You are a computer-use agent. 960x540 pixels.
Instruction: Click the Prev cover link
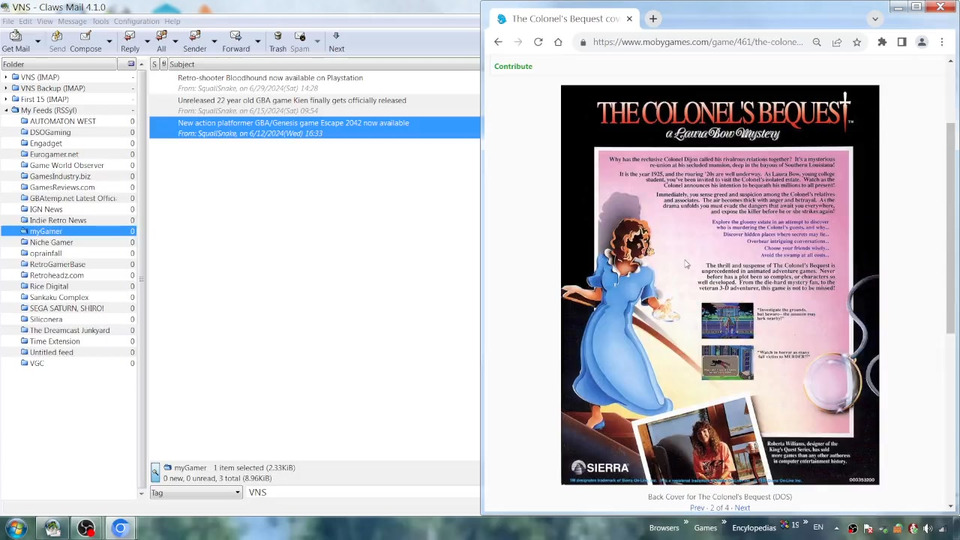(697, 508)
